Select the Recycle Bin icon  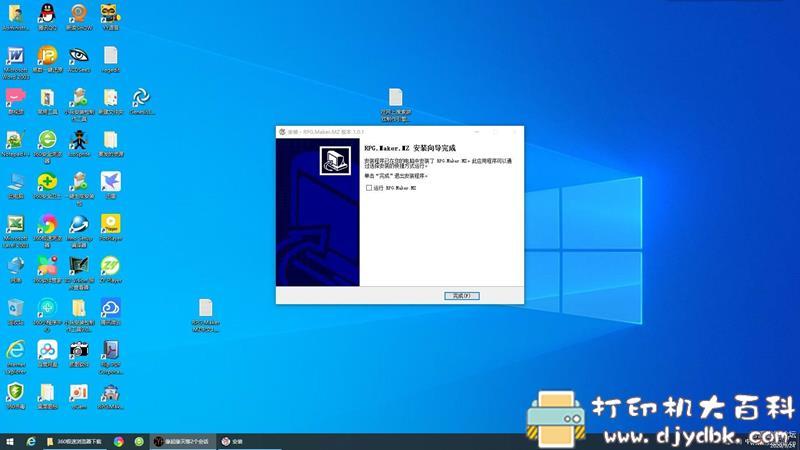[16, 312]
